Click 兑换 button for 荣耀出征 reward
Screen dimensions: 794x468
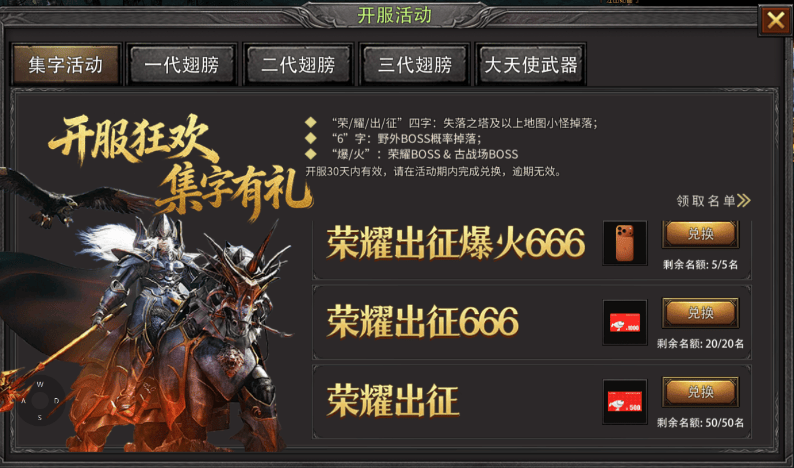coord(700,392)
